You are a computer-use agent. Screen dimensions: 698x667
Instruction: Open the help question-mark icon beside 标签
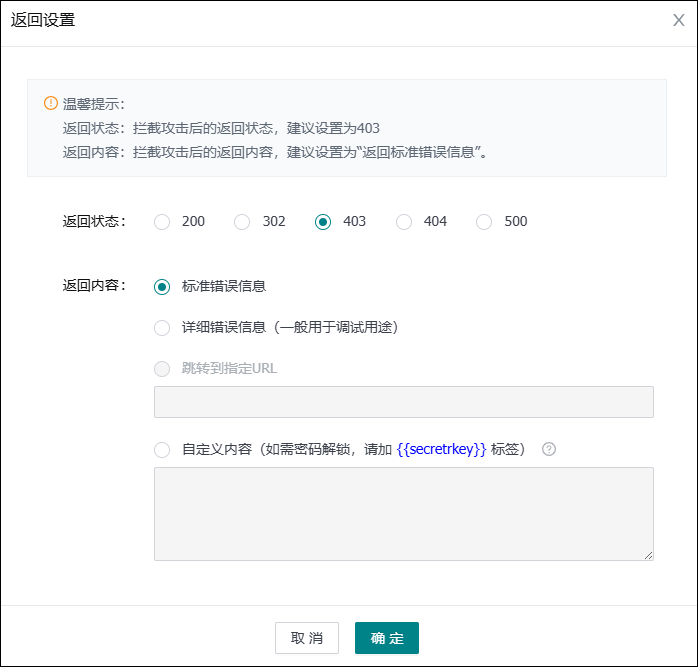(549, 449)
